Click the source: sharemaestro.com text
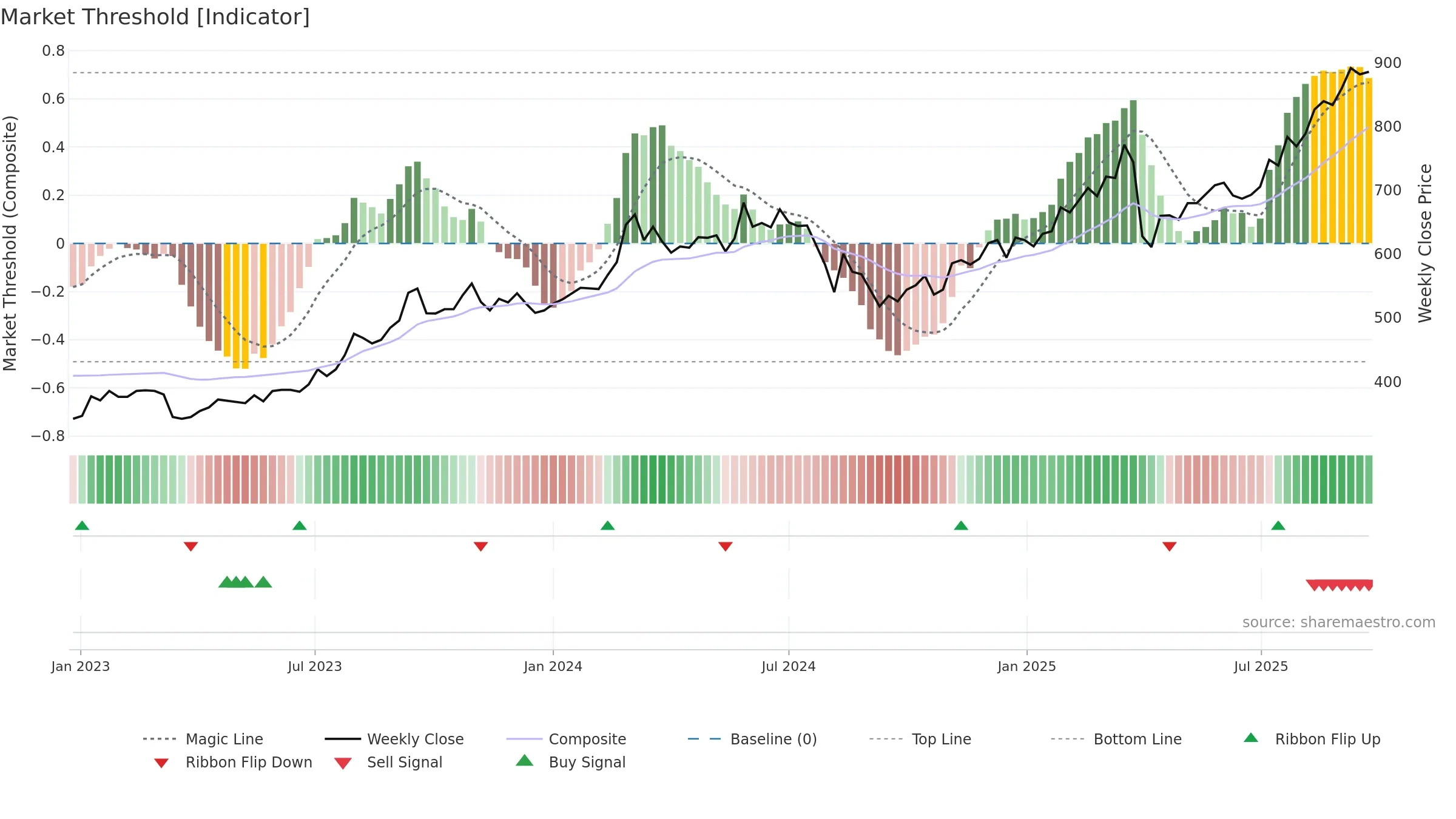The image size is (1456, 819). (1339, 622)
